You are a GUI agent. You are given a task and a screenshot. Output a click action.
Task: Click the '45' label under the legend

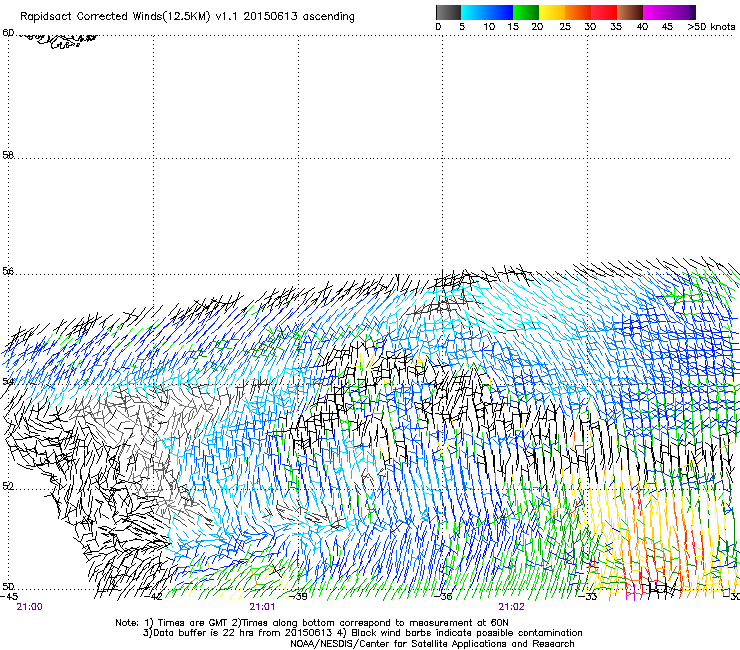pyautogui.click(x=667, y=27)
